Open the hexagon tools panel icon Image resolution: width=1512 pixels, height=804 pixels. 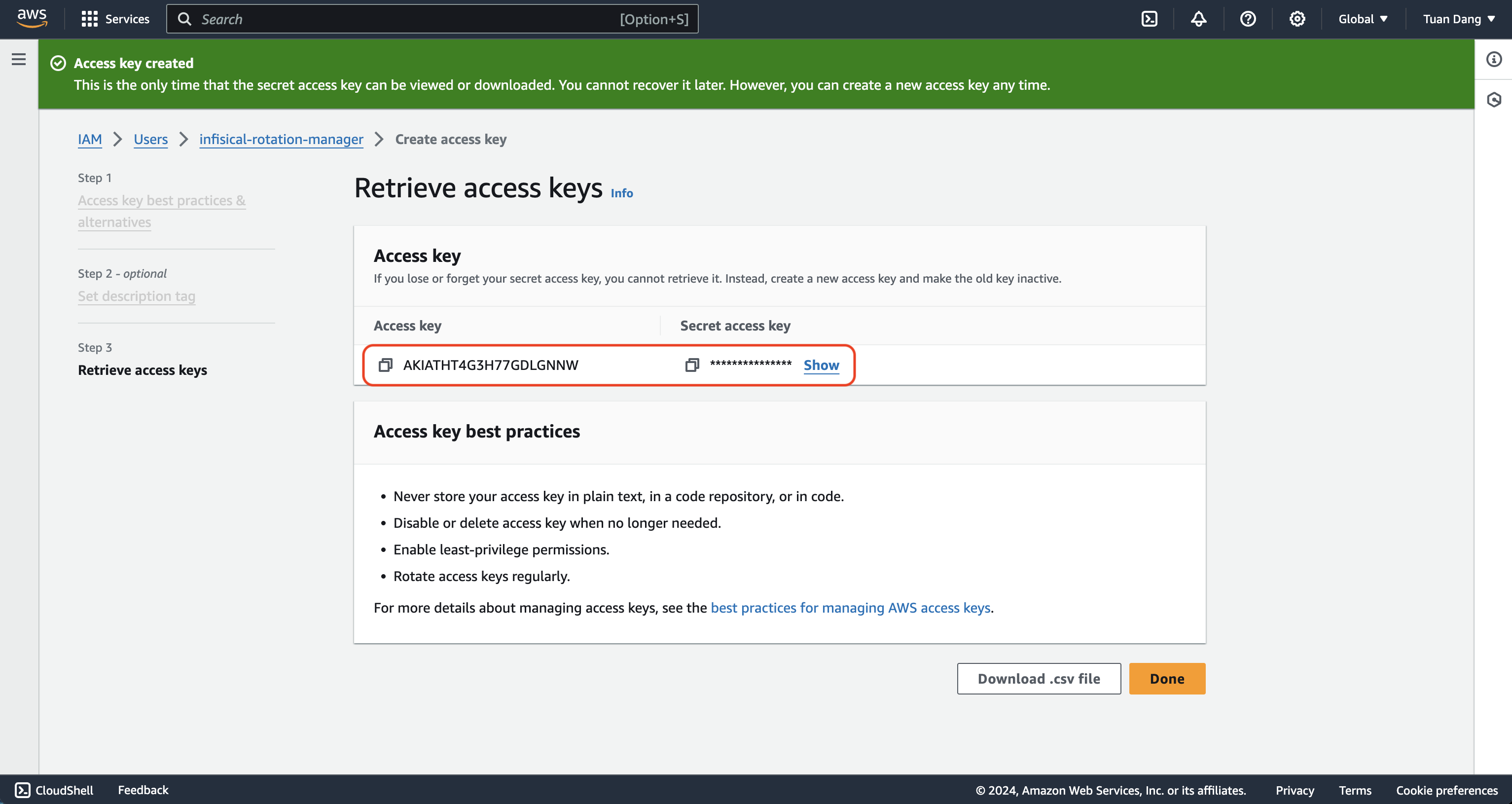point(1493,99)
